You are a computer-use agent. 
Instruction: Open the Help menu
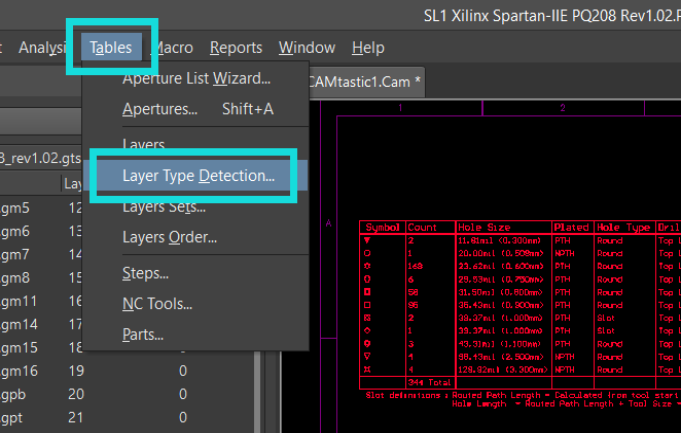point(367,47)
